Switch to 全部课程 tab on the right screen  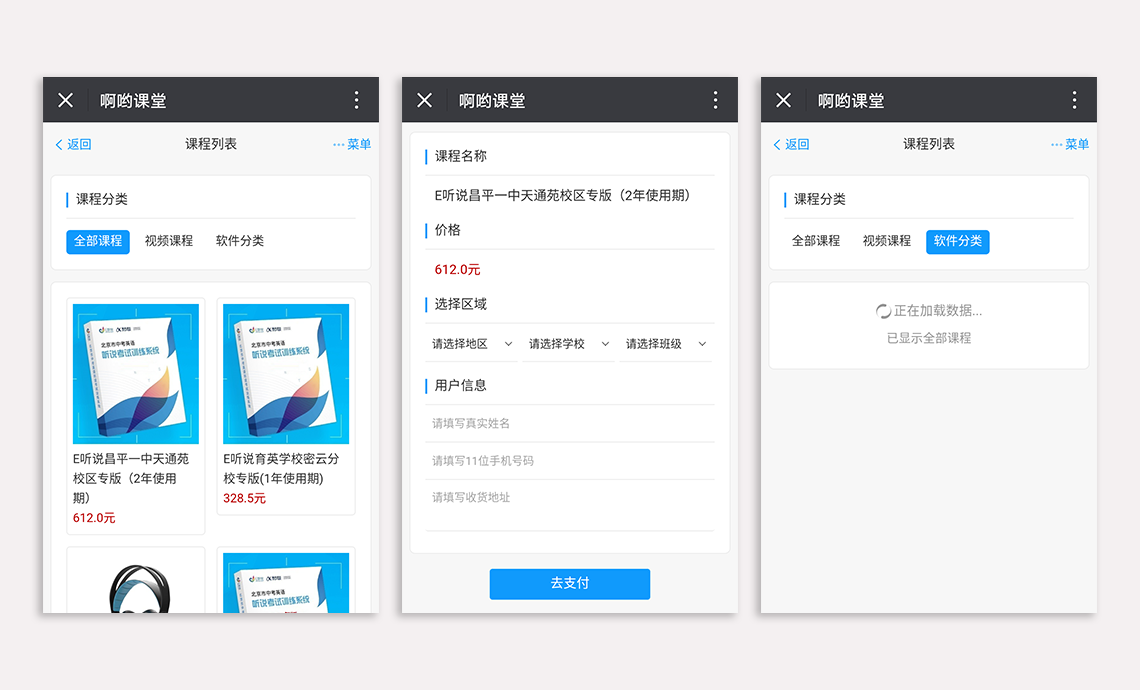[816, 241]
